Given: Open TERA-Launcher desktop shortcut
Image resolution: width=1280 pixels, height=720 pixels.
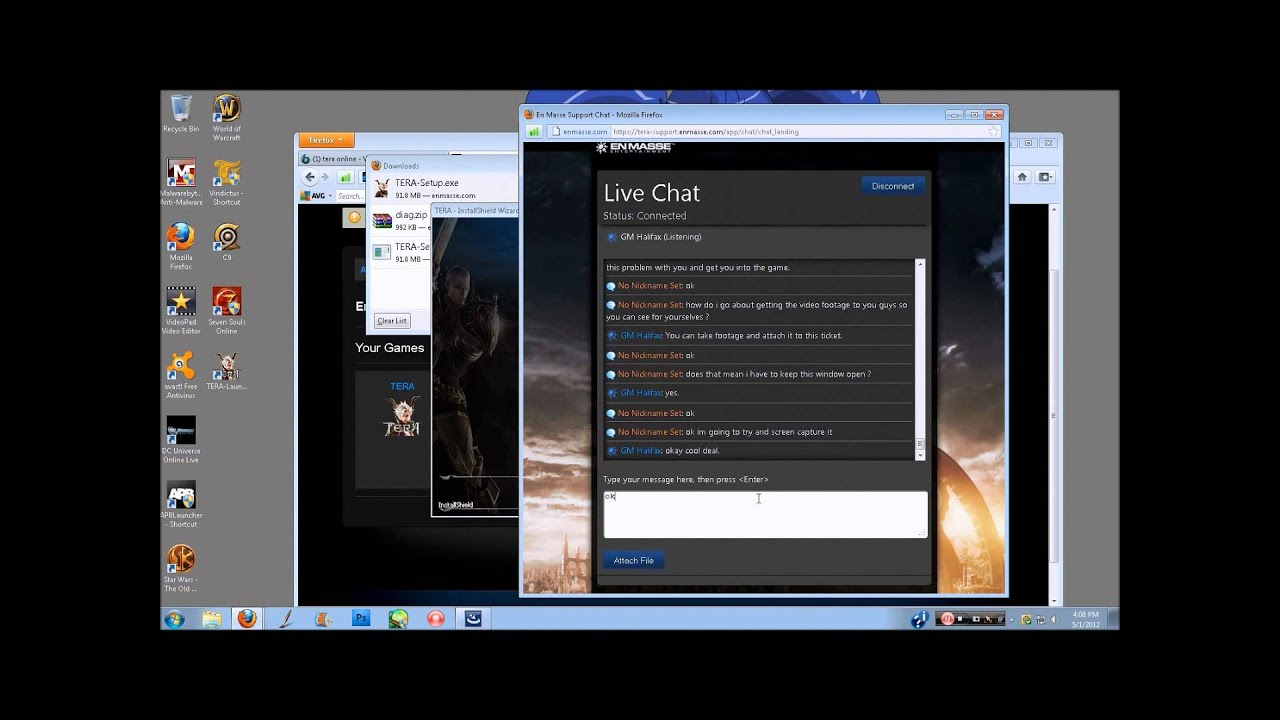Looking at the screenshot, I should click(x=227, y=370).
